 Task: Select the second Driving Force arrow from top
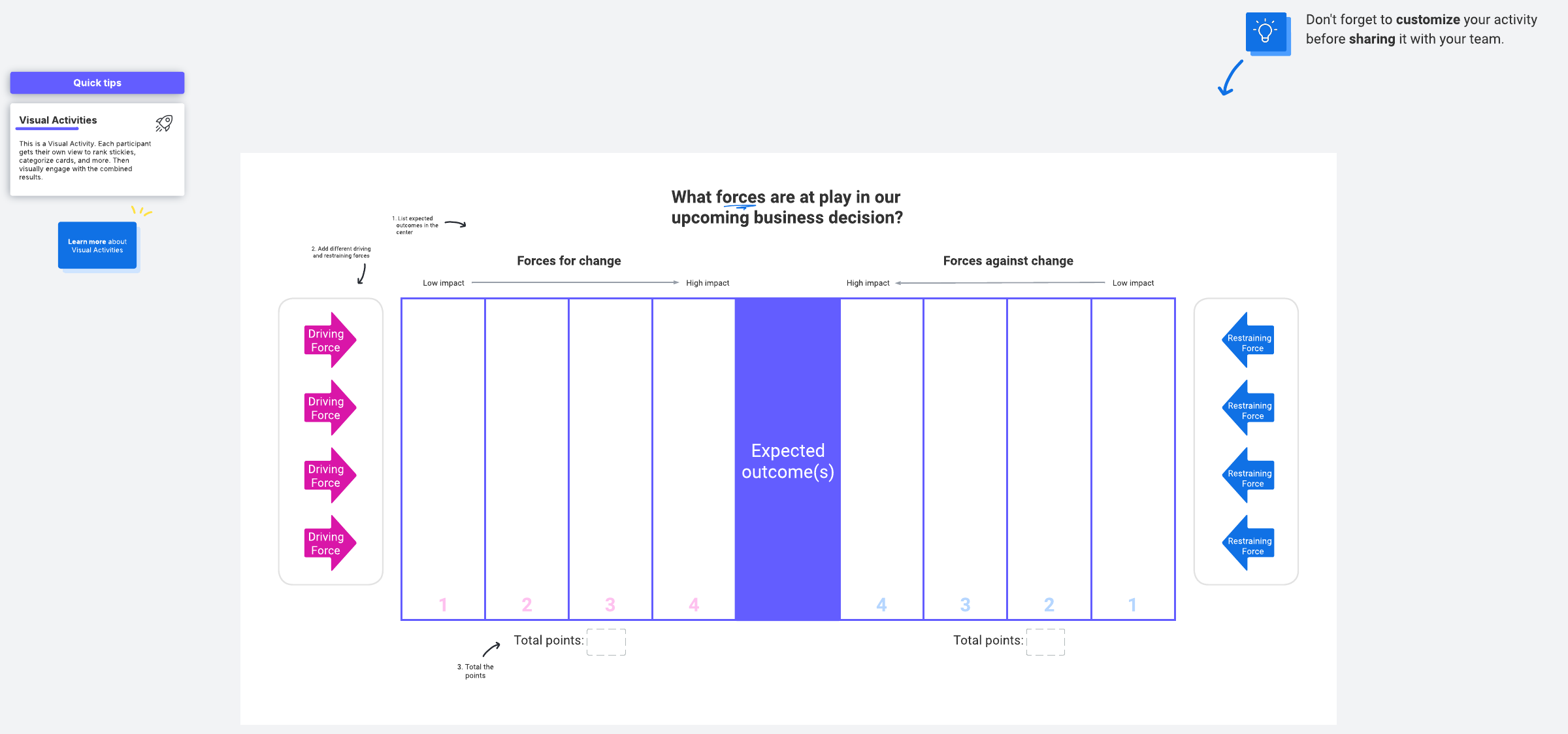[x=329, y=408]
